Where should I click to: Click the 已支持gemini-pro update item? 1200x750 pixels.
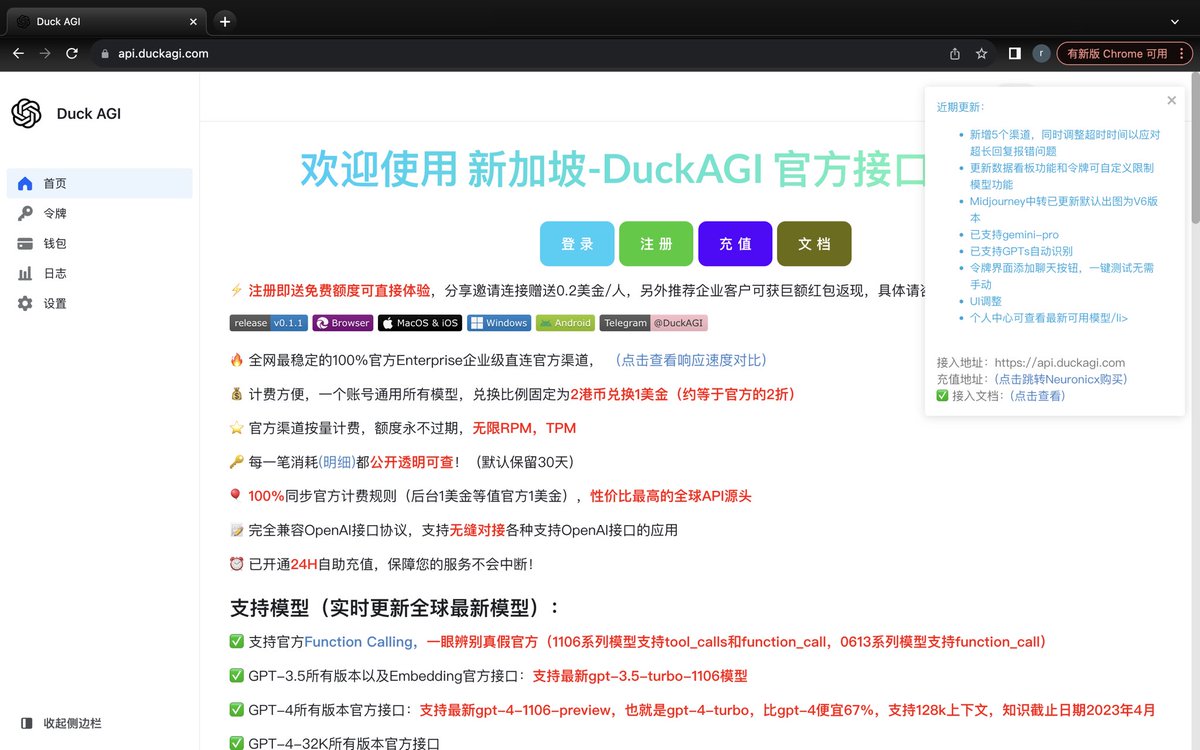[x=1014, y=234]
